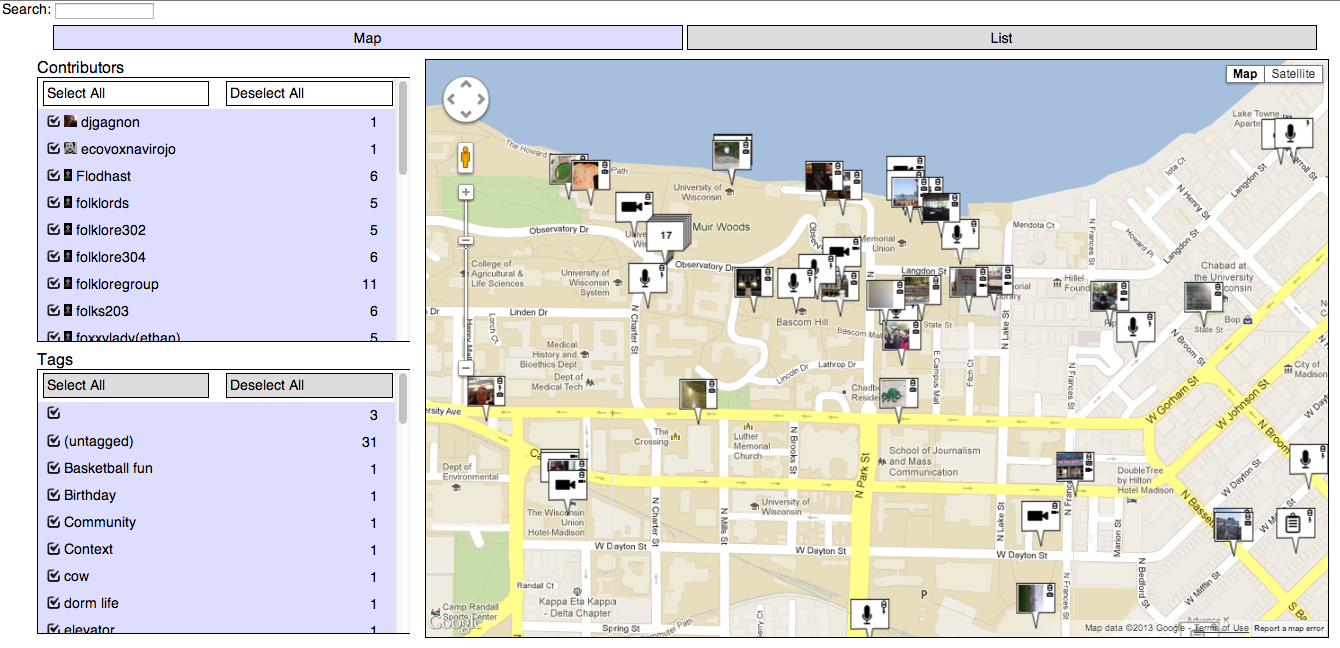Uncheck the folkloregroup contributor checkbox

pos(54,284)
